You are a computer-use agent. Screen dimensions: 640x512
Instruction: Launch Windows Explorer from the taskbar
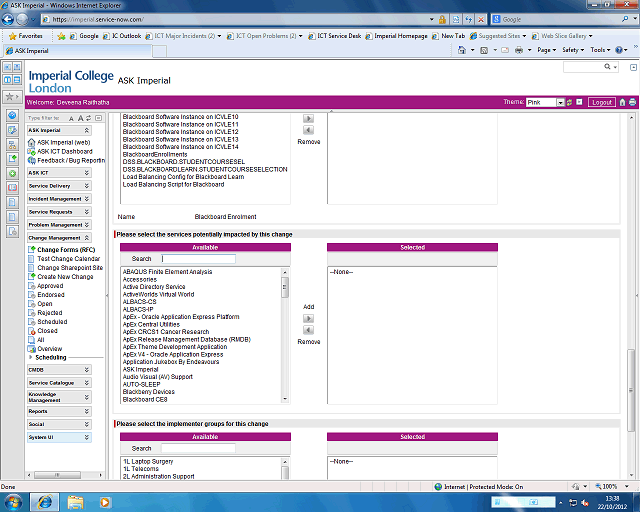click(x=76, y=500)
